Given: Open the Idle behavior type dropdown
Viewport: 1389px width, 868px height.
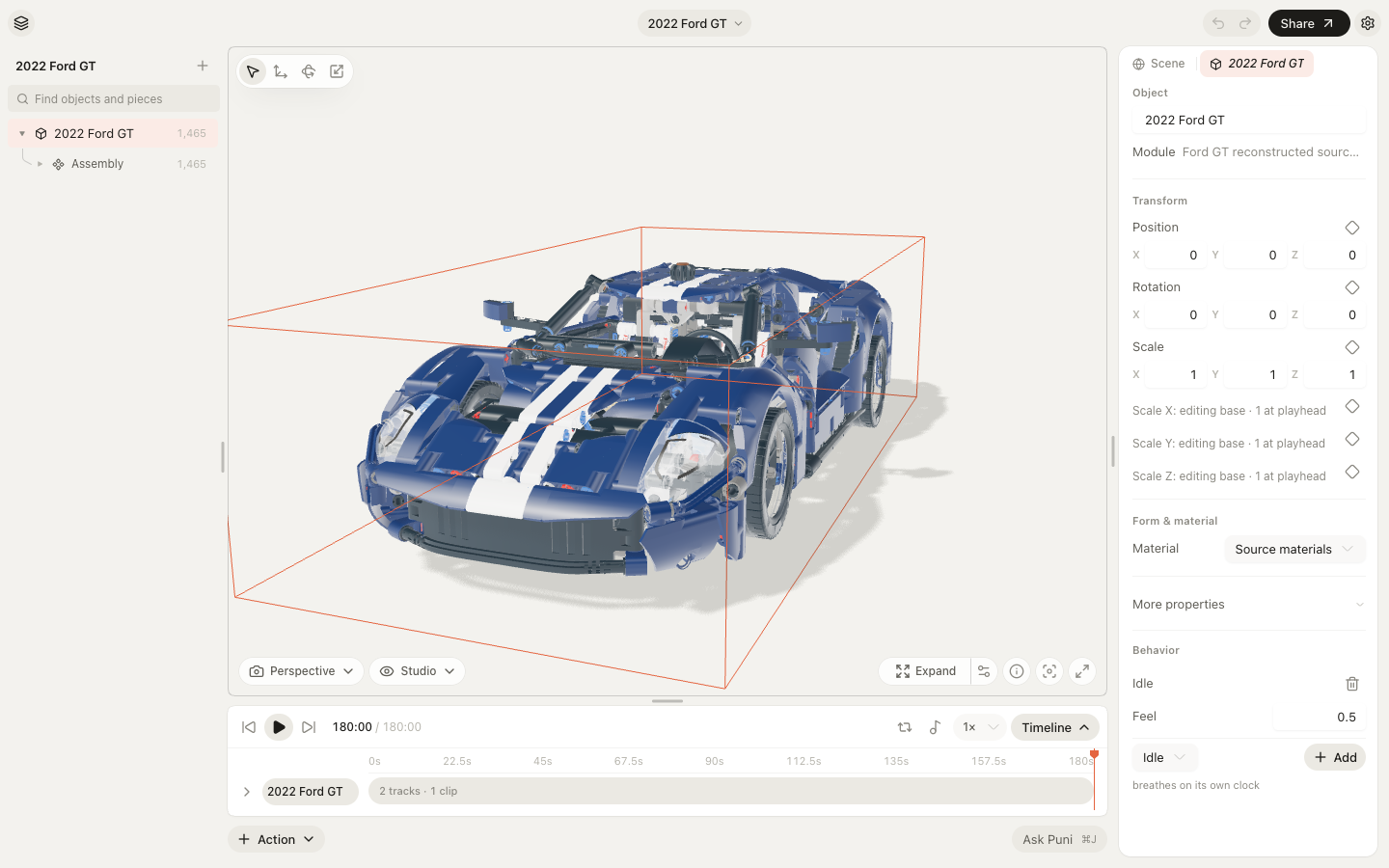Looking at the screenshot, I should click(x=1163, y=758).
